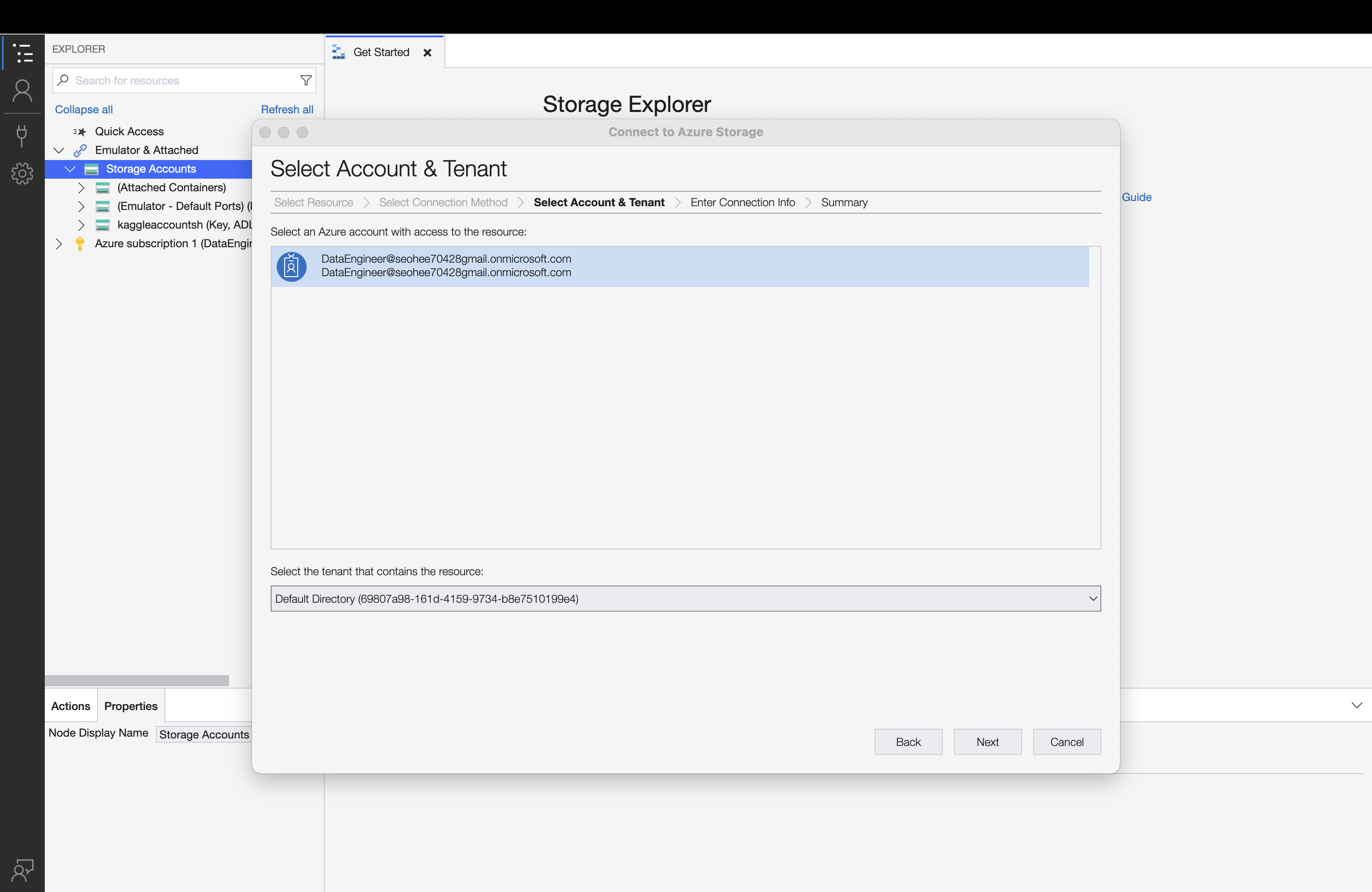1372x892 pixels.
Task: Click the Refresh all link
Action: point(287,110)
